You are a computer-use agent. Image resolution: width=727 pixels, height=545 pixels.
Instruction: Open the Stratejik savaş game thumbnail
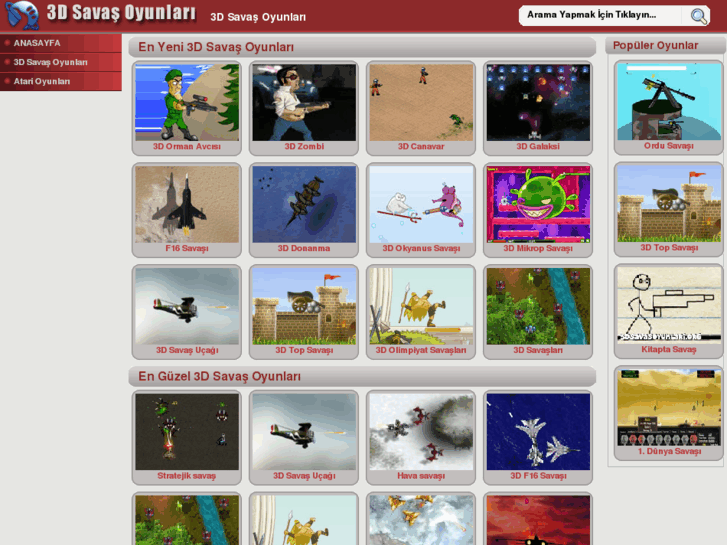(187, 432)
